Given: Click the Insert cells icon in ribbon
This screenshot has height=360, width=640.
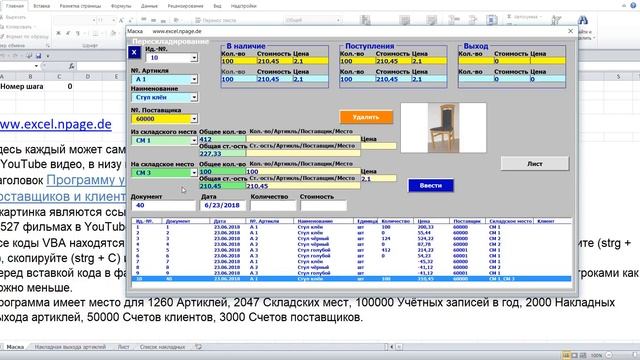Looking at the screenshot, I should [453, 20].
